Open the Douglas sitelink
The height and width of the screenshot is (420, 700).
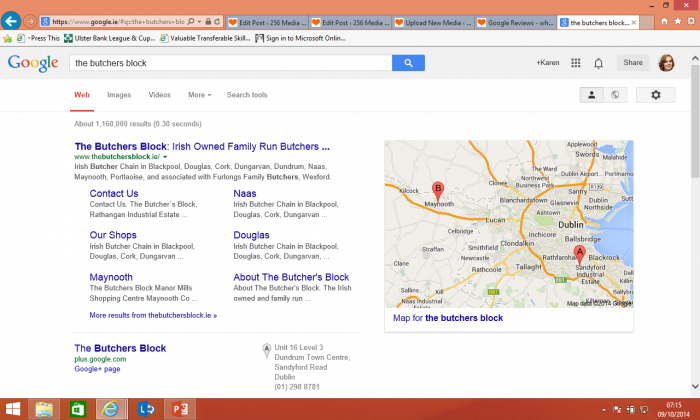tap(251, 235)
